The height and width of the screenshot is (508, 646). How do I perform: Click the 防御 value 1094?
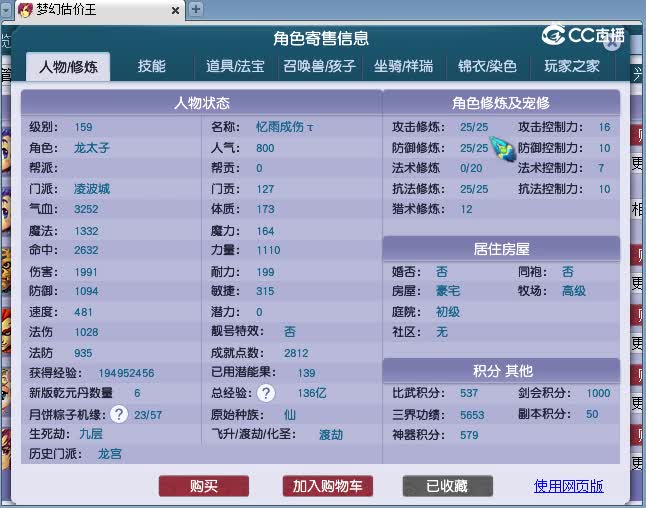(x=86, y=291)
